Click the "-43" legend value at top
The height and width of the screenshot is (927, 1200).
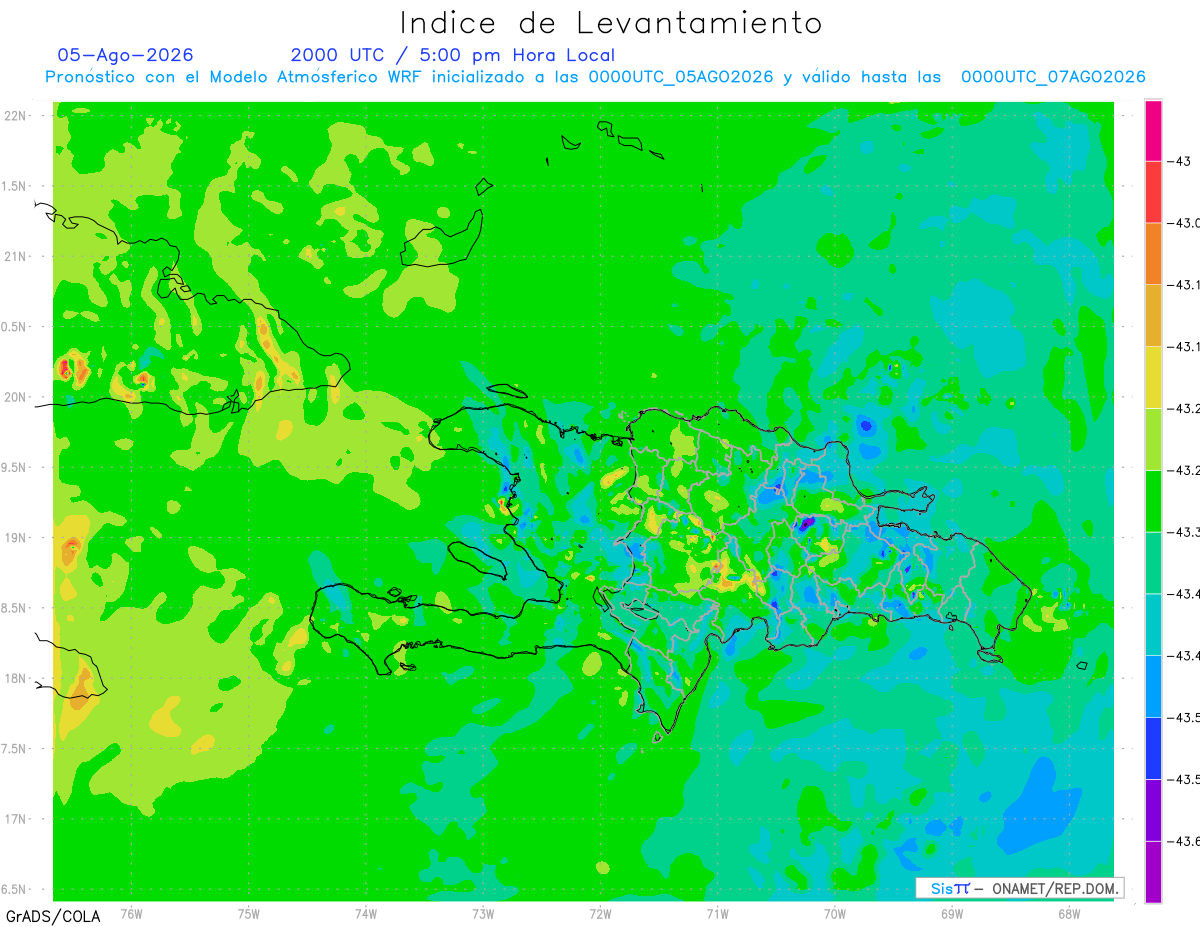1179,161
